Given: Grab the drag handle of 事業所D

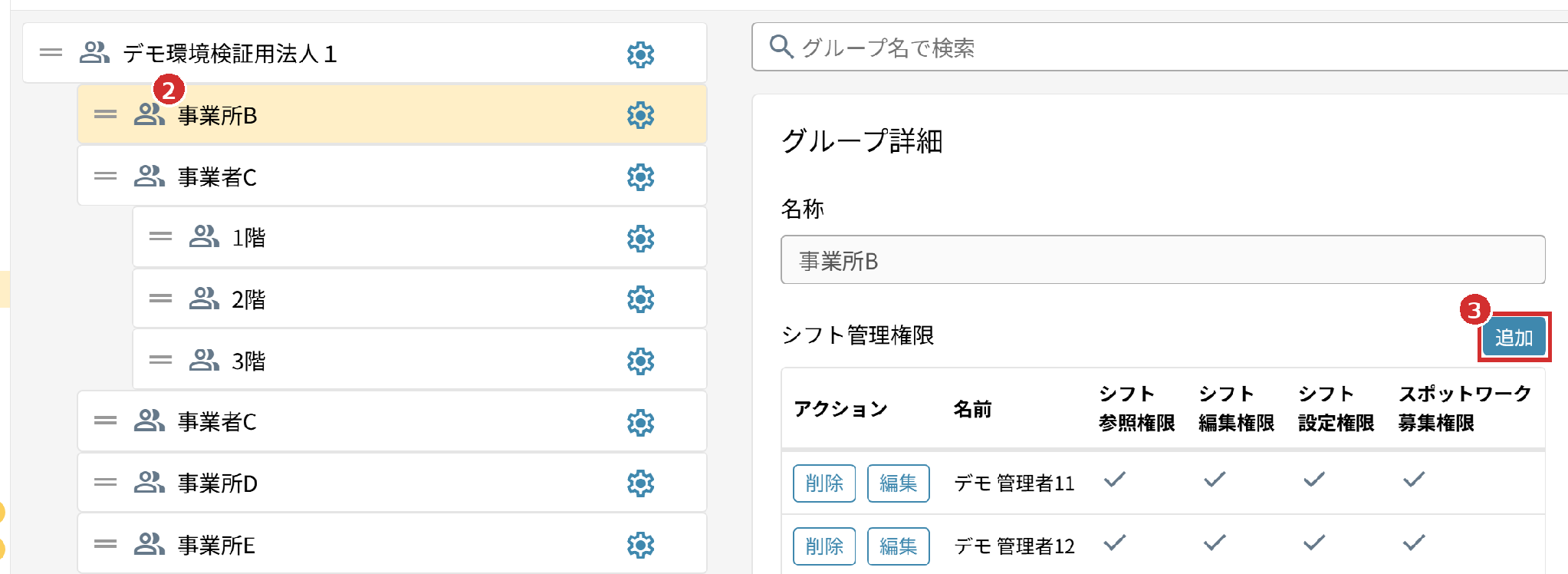Looking at the screenshot, I should (x=105, y=482).
